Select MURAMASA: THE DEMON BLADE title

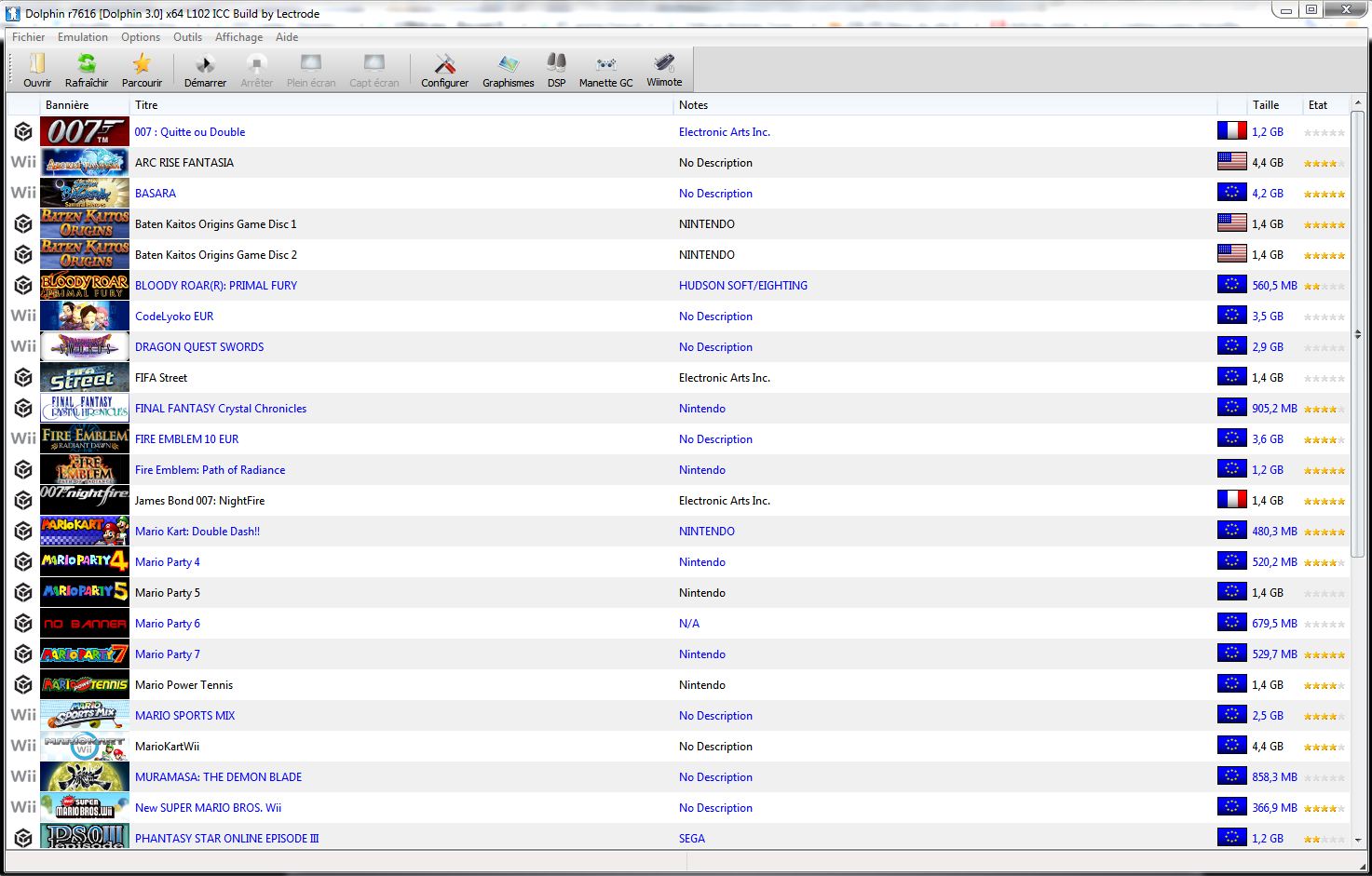tap(218, 777)
